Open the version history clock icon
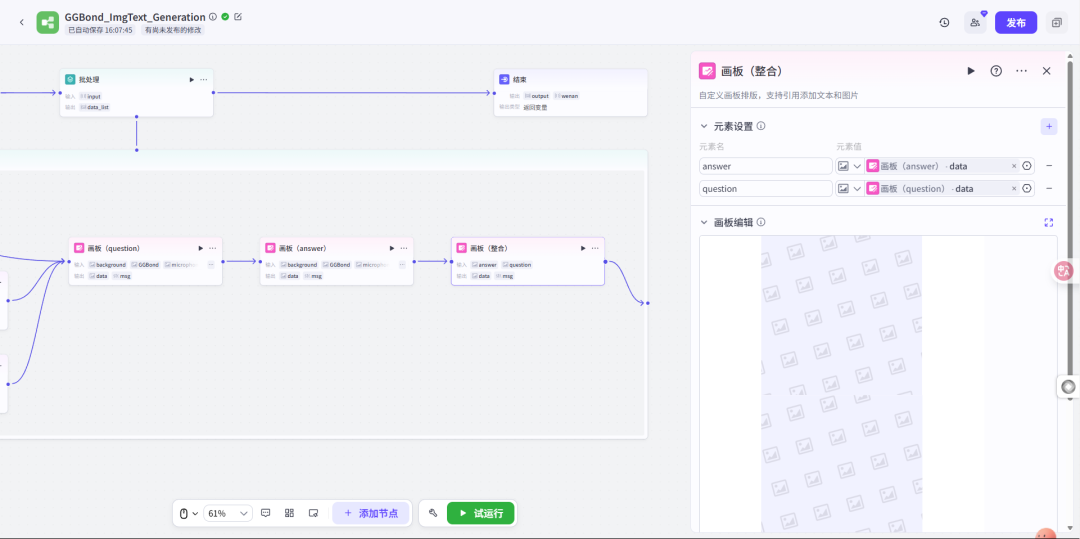This screenshot has height=539, width=1080. click(944, 23)
